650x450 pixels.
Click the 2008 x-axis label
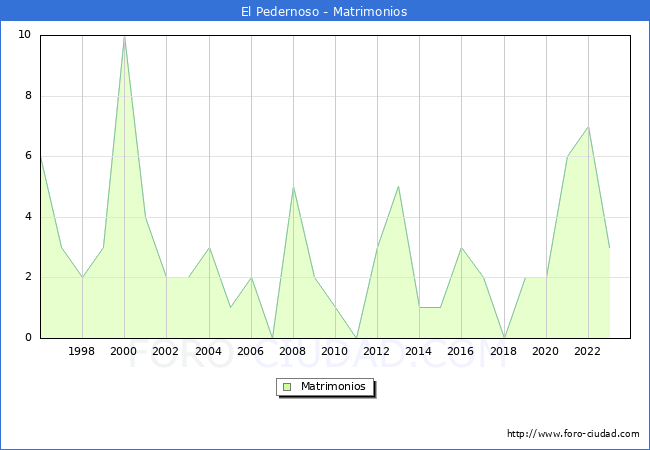click(293, 351)
